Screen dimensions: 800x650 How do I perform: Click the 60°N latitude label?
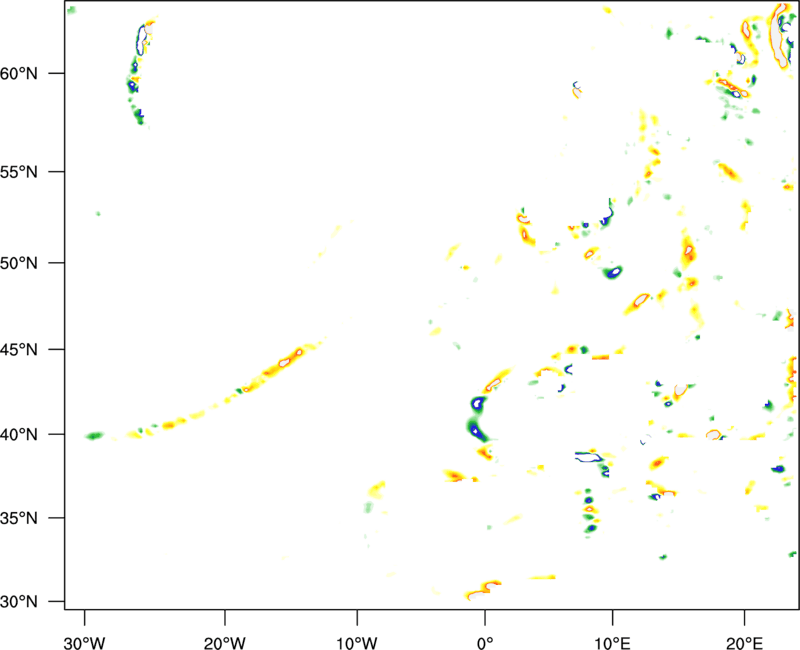[x=19, y=73]
